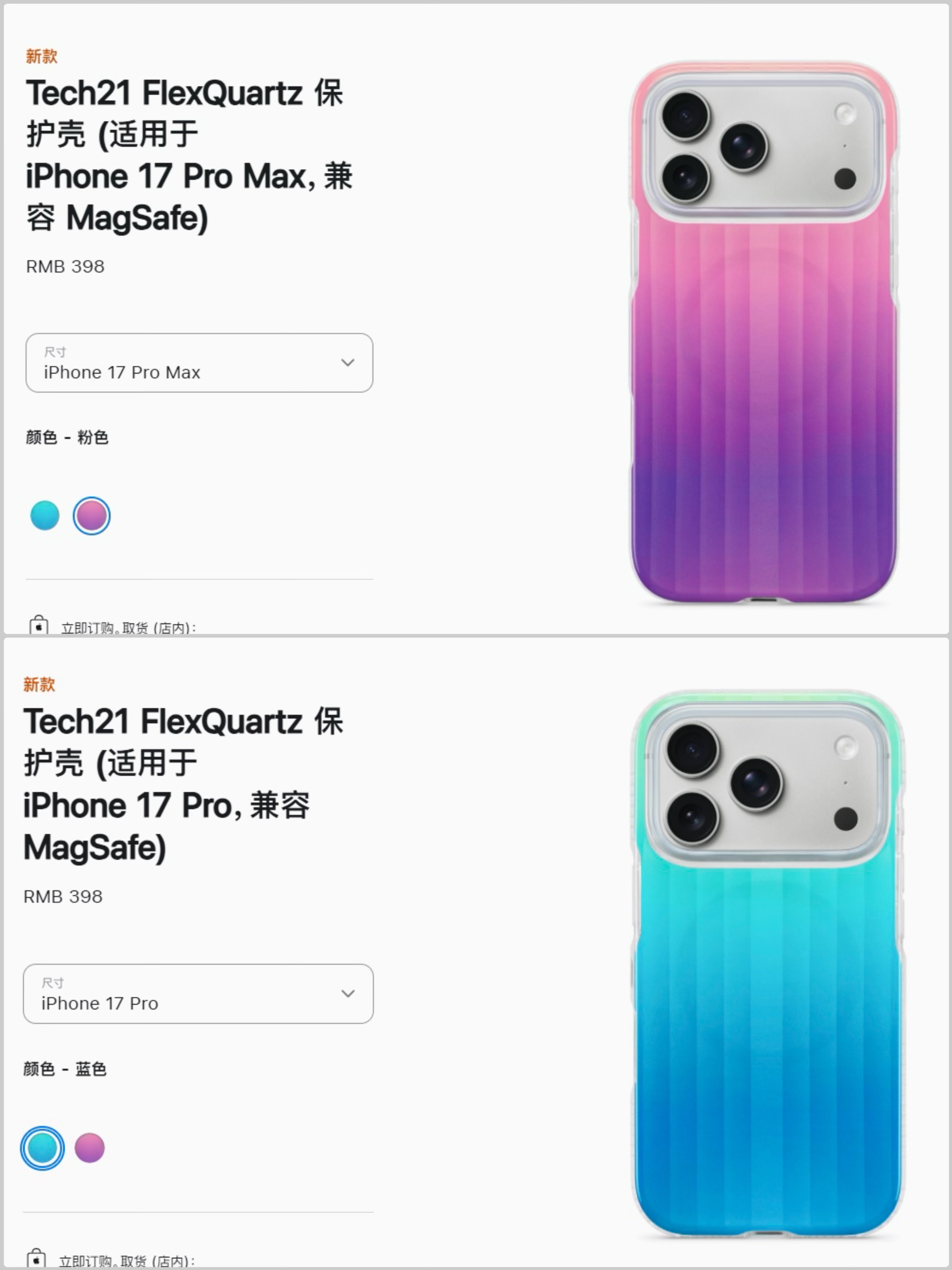Screen dimensions: 952x1270
Task: Click the chevron arrow in the iPhone 17 Pro Max size box
Action: 348,362
